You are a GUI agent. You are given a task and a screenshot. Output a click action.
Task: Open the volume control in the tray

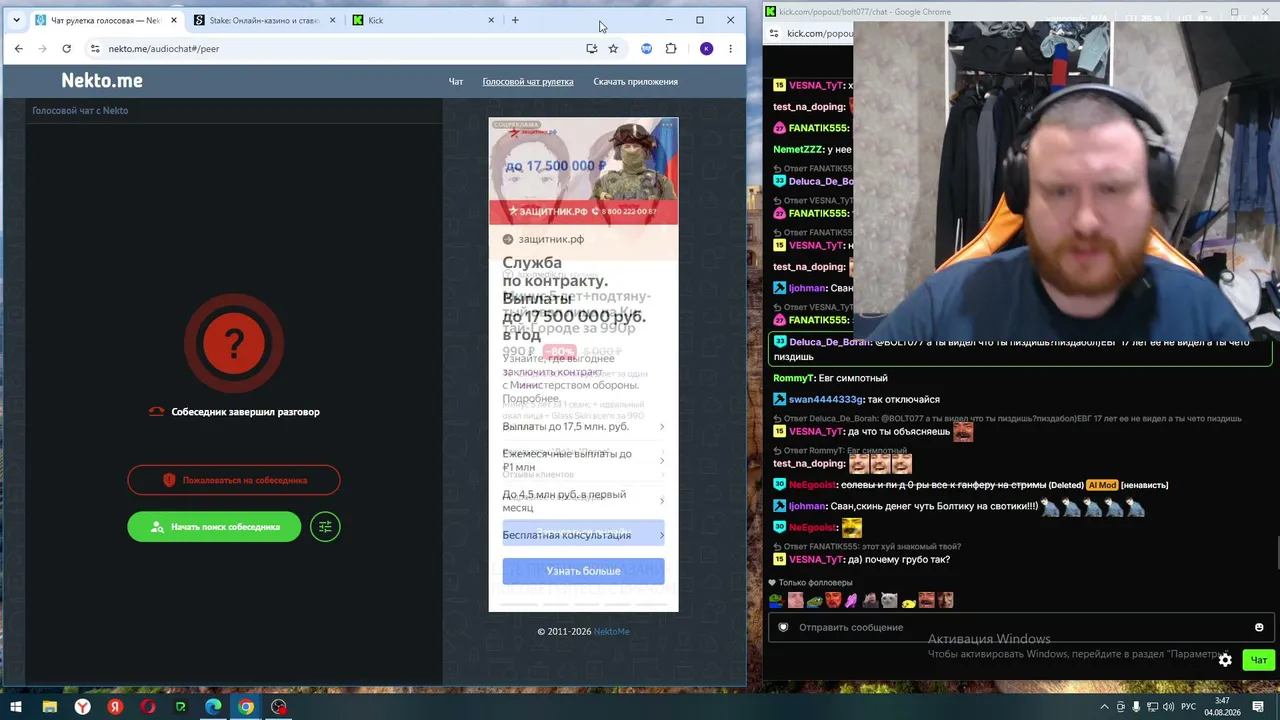click(1168, 707)
